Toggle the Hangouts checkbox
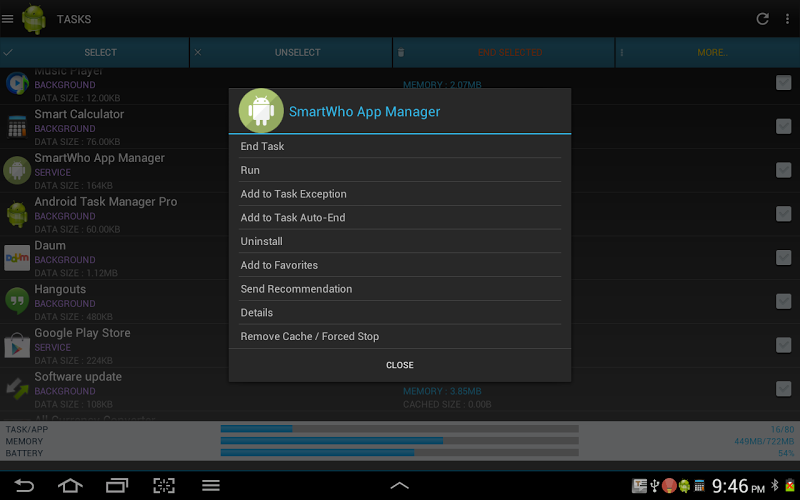The image size is (800, 500). point(783,301)
